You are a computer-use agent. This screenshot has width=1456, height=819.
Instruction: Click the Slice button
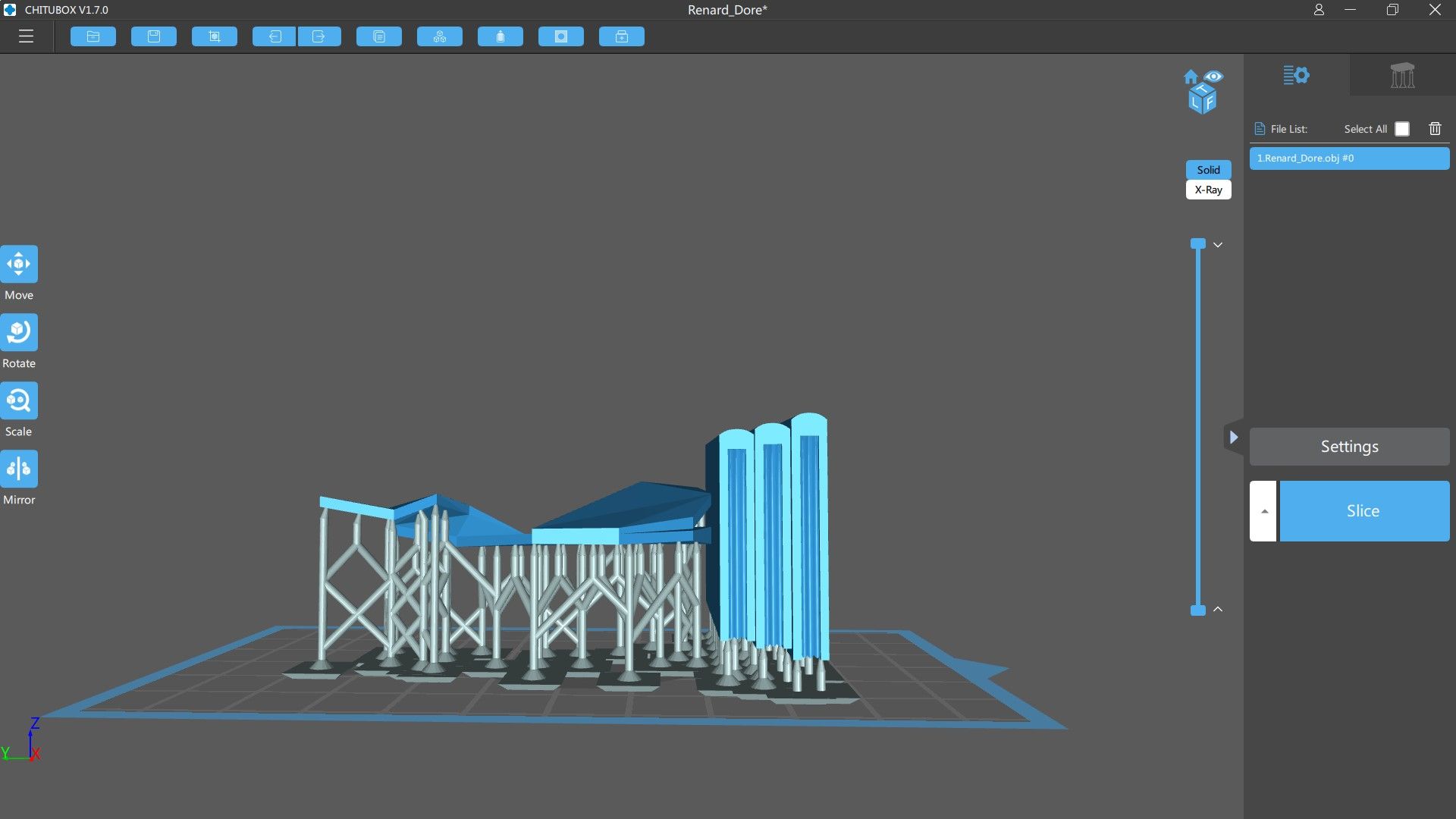click(1363, 511)
